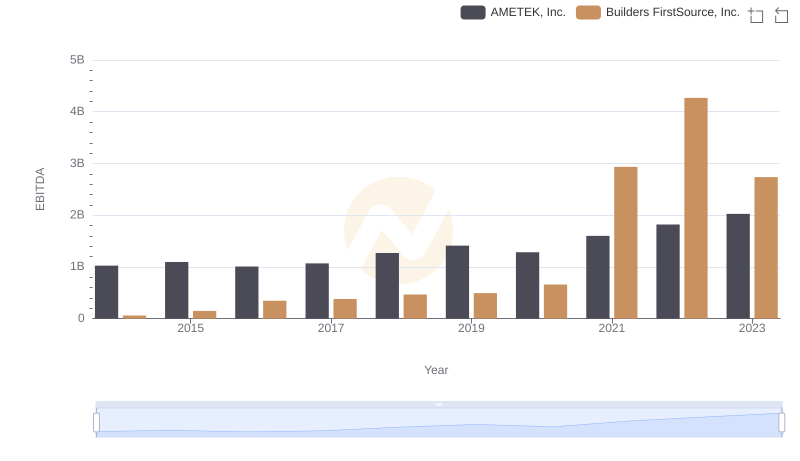Click right handle of range slider
Viewport: 800px width, 461px height.
coord(781,423)
